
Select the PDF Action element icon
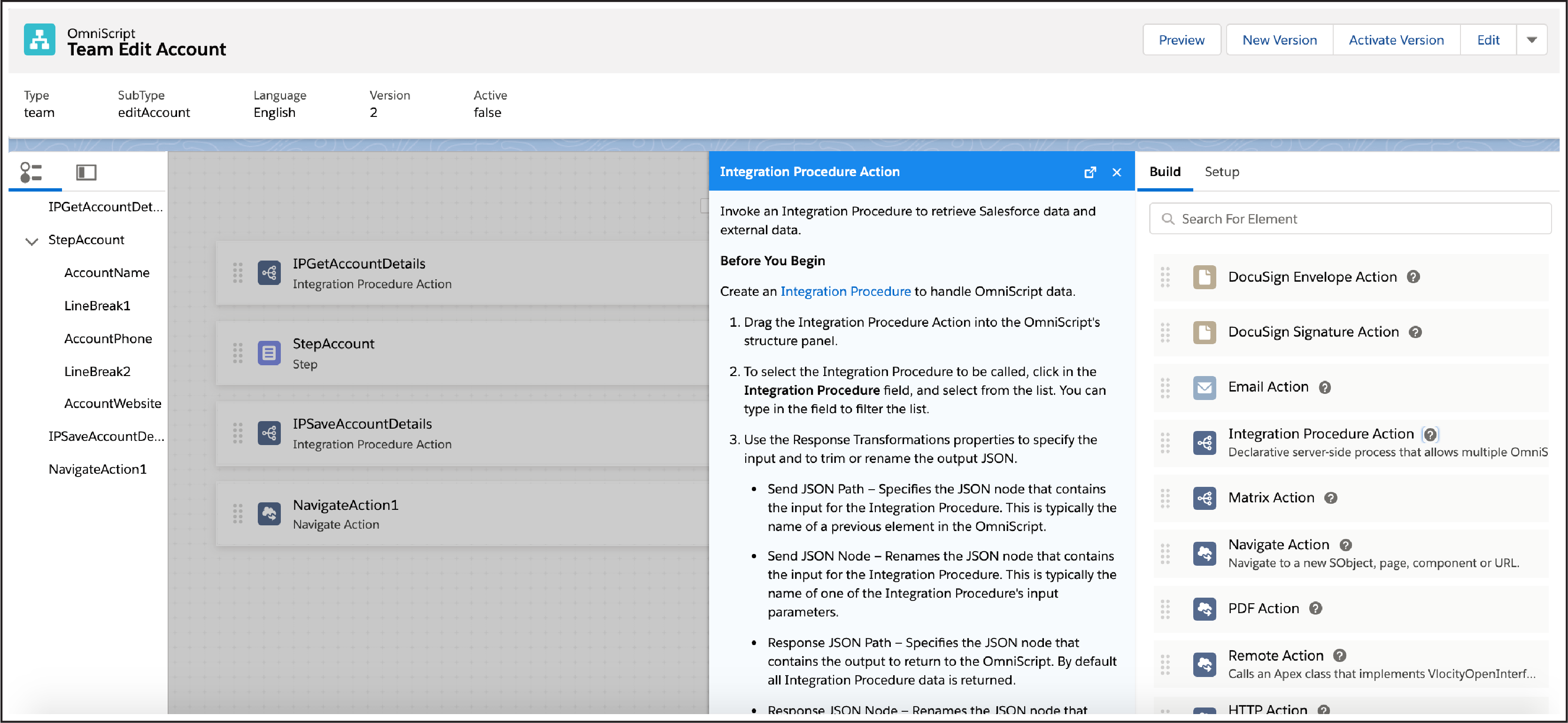[1204, 609]
